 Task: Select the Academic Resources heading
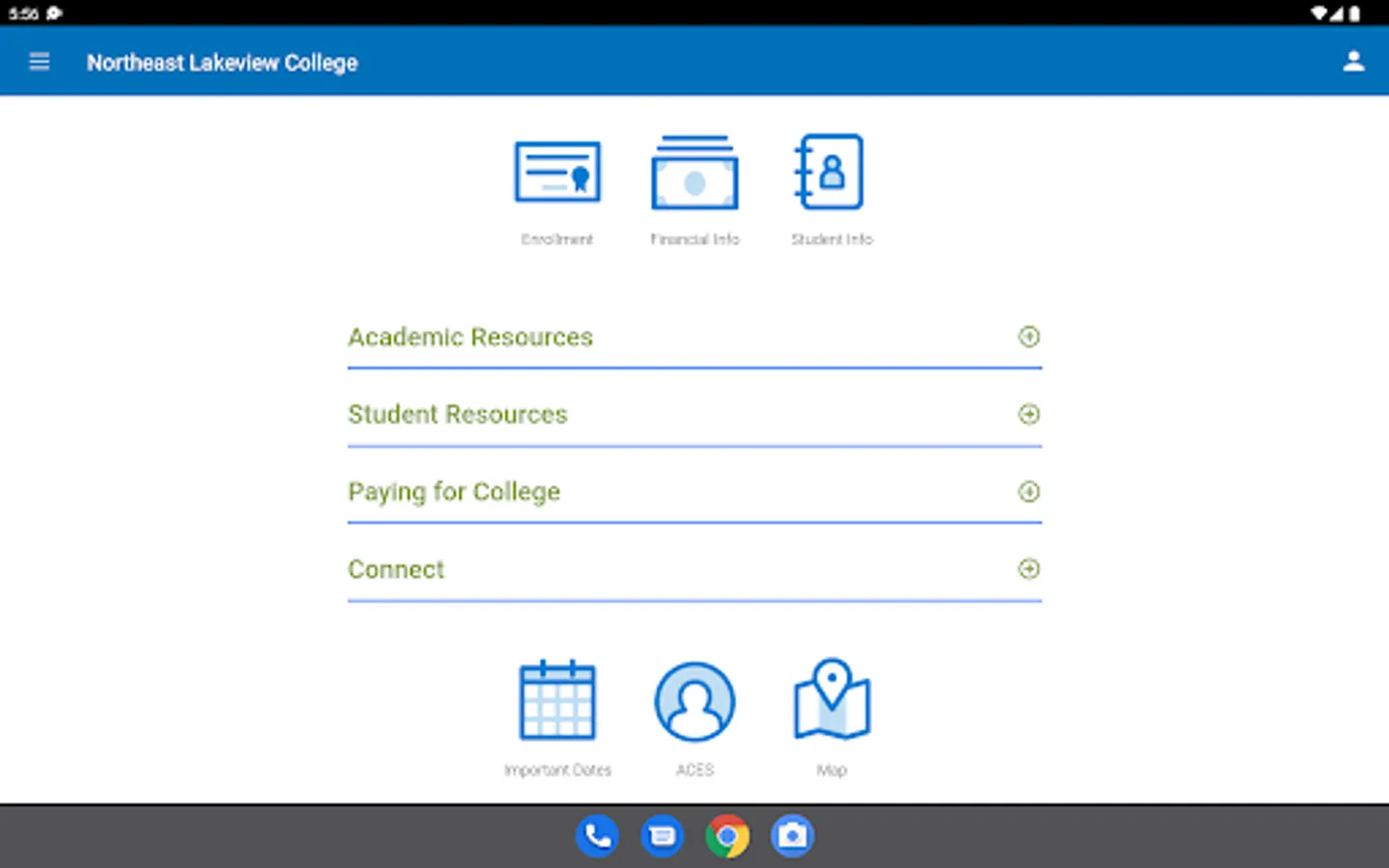471,337
